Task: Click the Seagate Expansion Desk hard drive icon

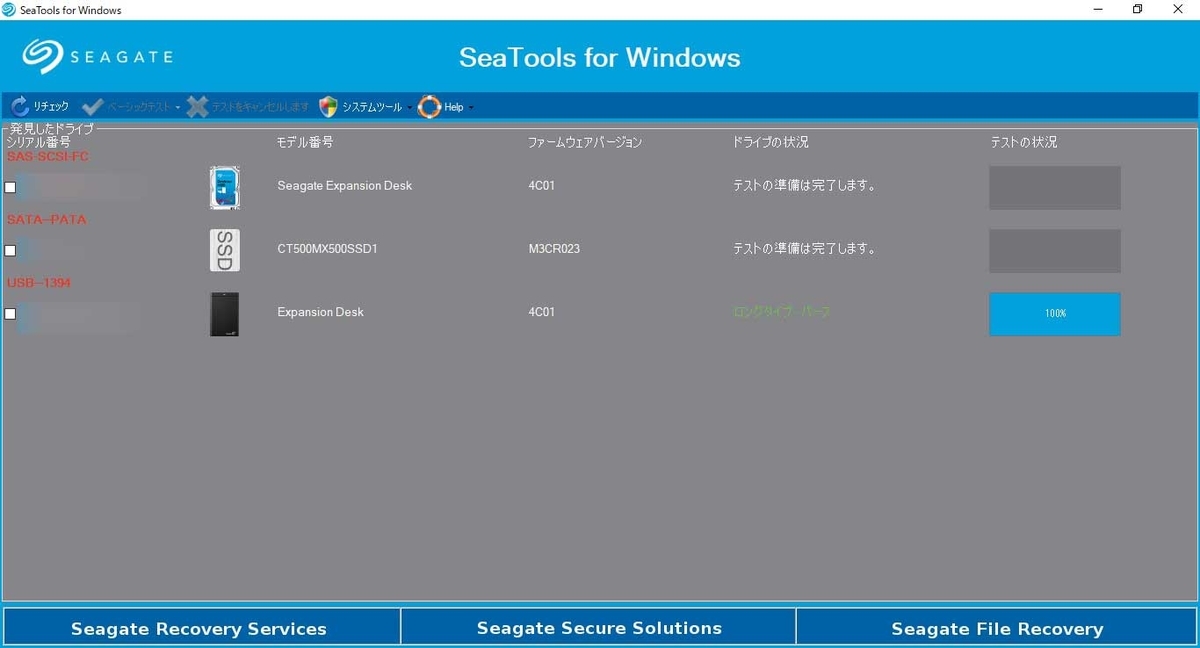Action: pos(225,188)
